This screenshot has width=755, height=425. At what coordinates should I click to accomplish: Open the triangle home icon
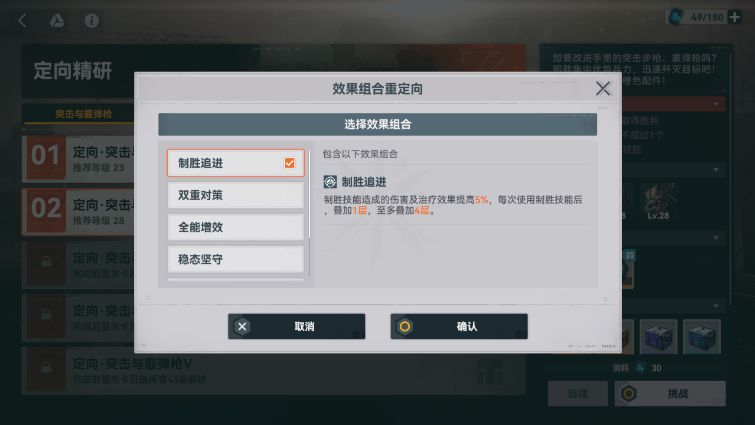(57, 20)
